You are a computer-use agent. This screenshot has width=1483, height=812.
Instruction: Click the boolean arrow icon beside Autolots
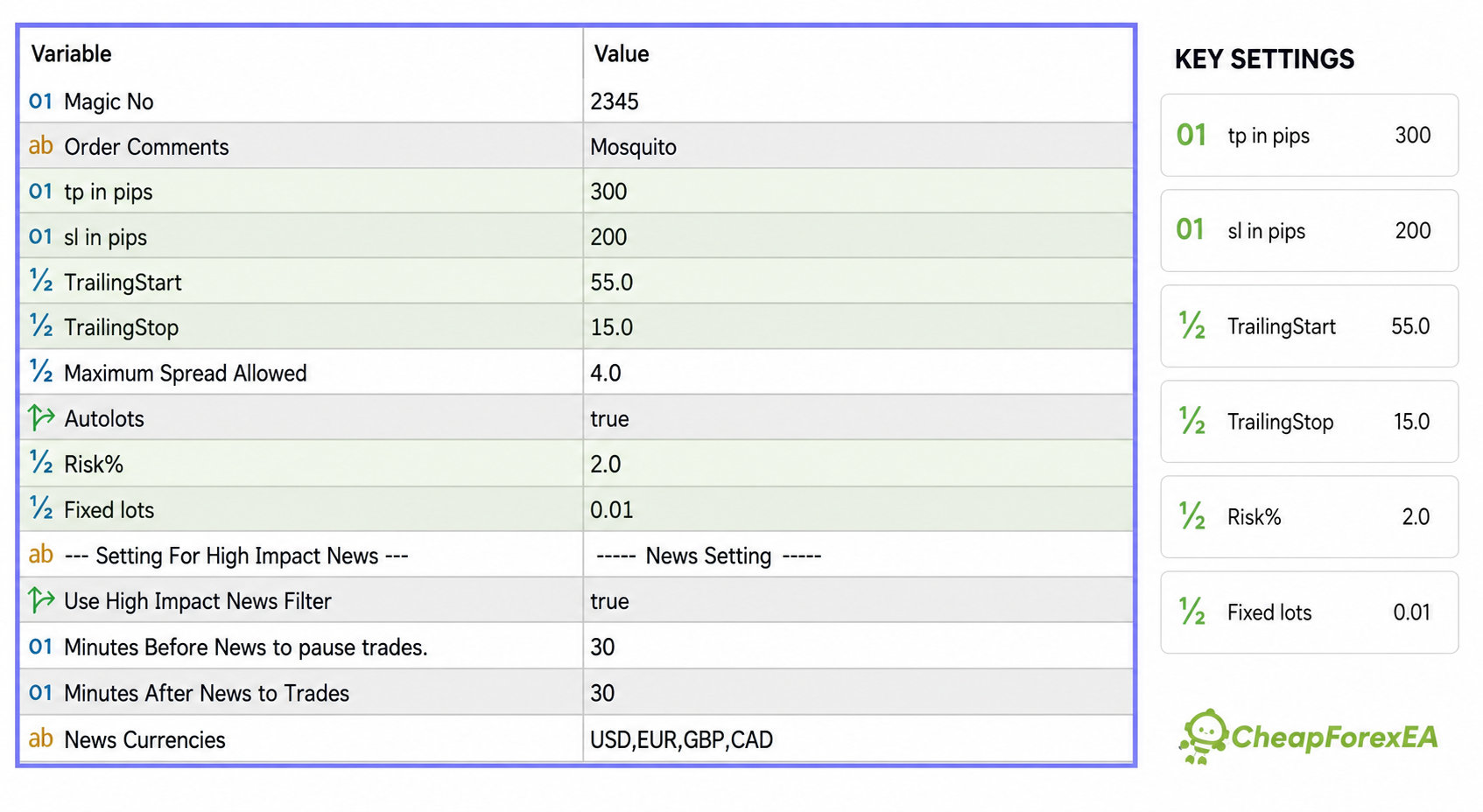40,417
